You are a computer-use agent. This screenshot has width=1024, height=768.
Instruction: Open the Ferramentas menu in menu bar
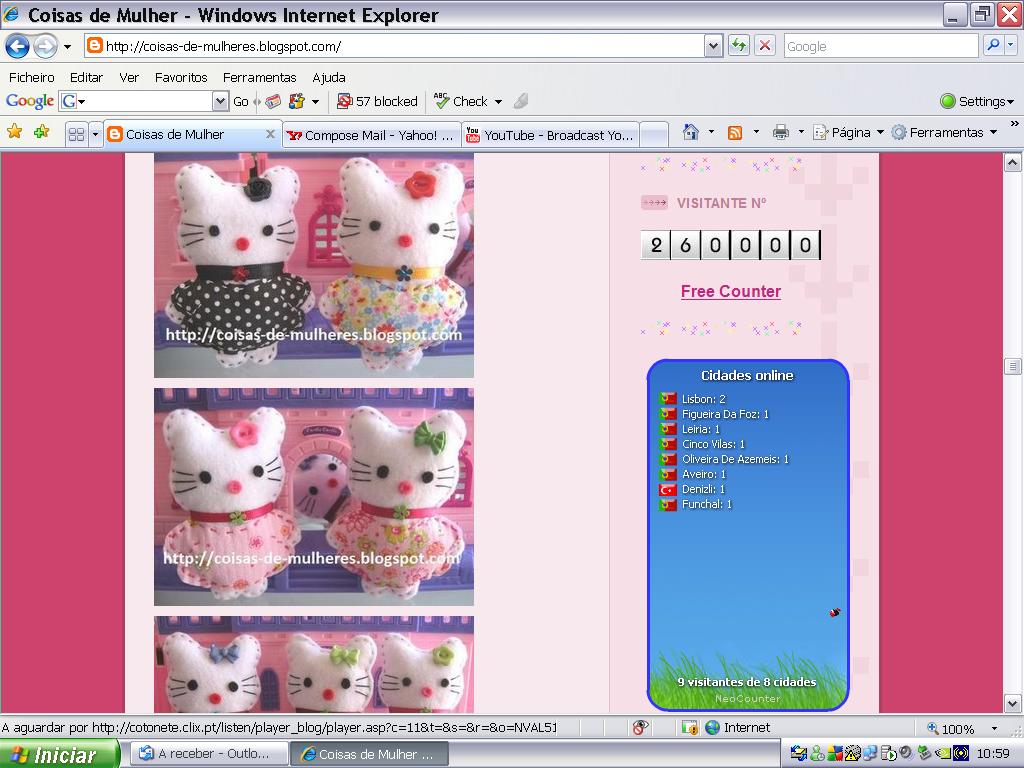tap(259, 77)
